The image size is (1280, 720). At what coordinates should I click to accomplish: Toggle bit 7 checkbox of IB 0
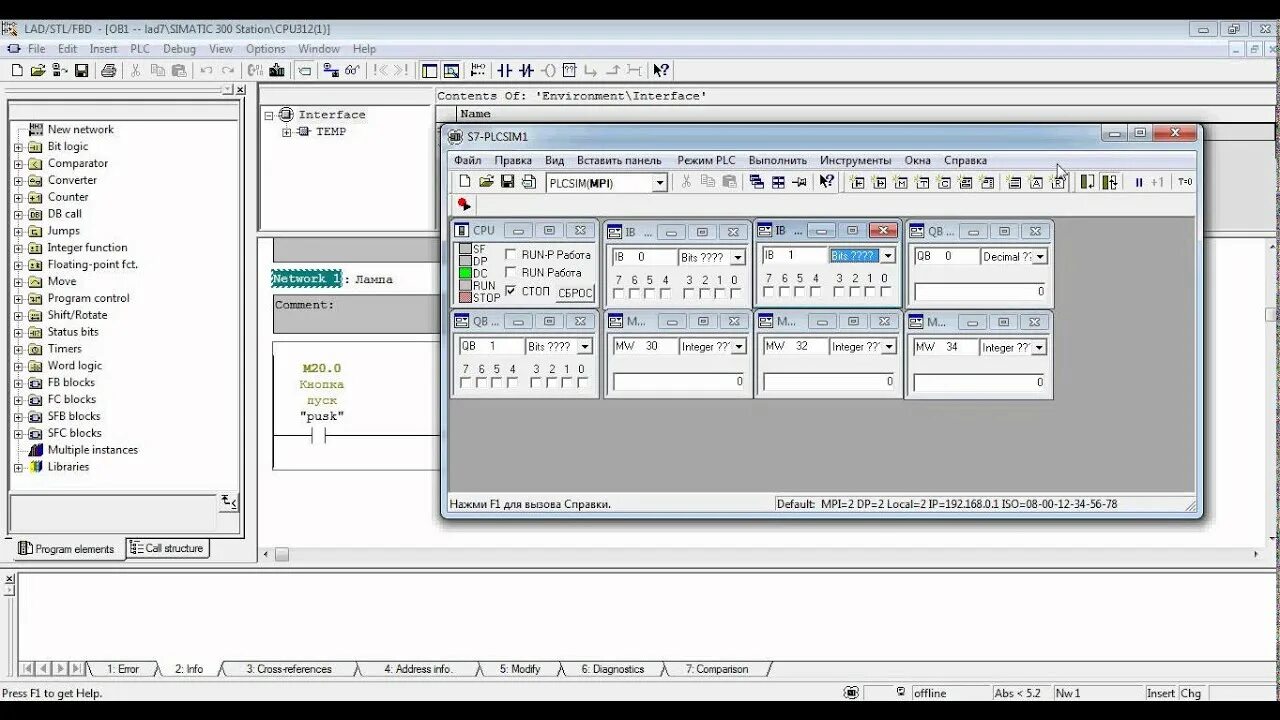click(618, 294)
